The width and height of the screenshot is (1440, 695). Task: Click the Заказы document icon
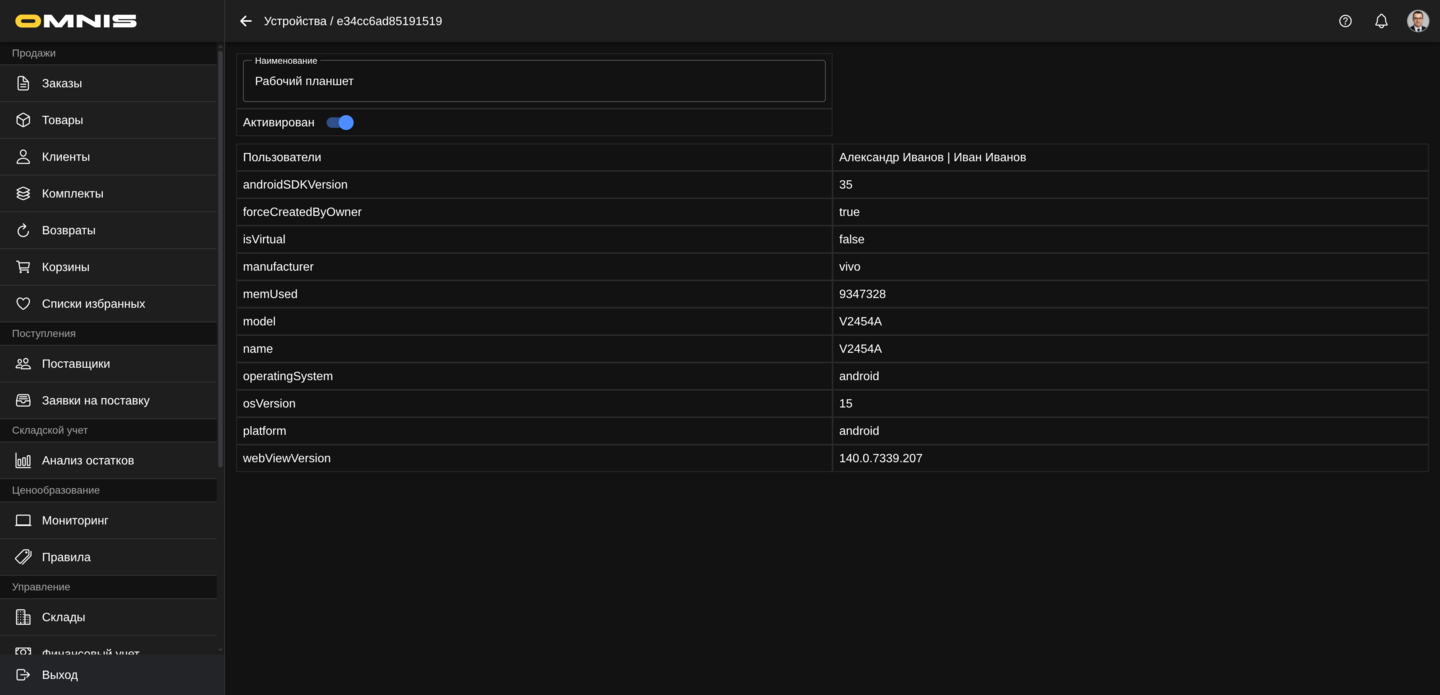[23, 83]
